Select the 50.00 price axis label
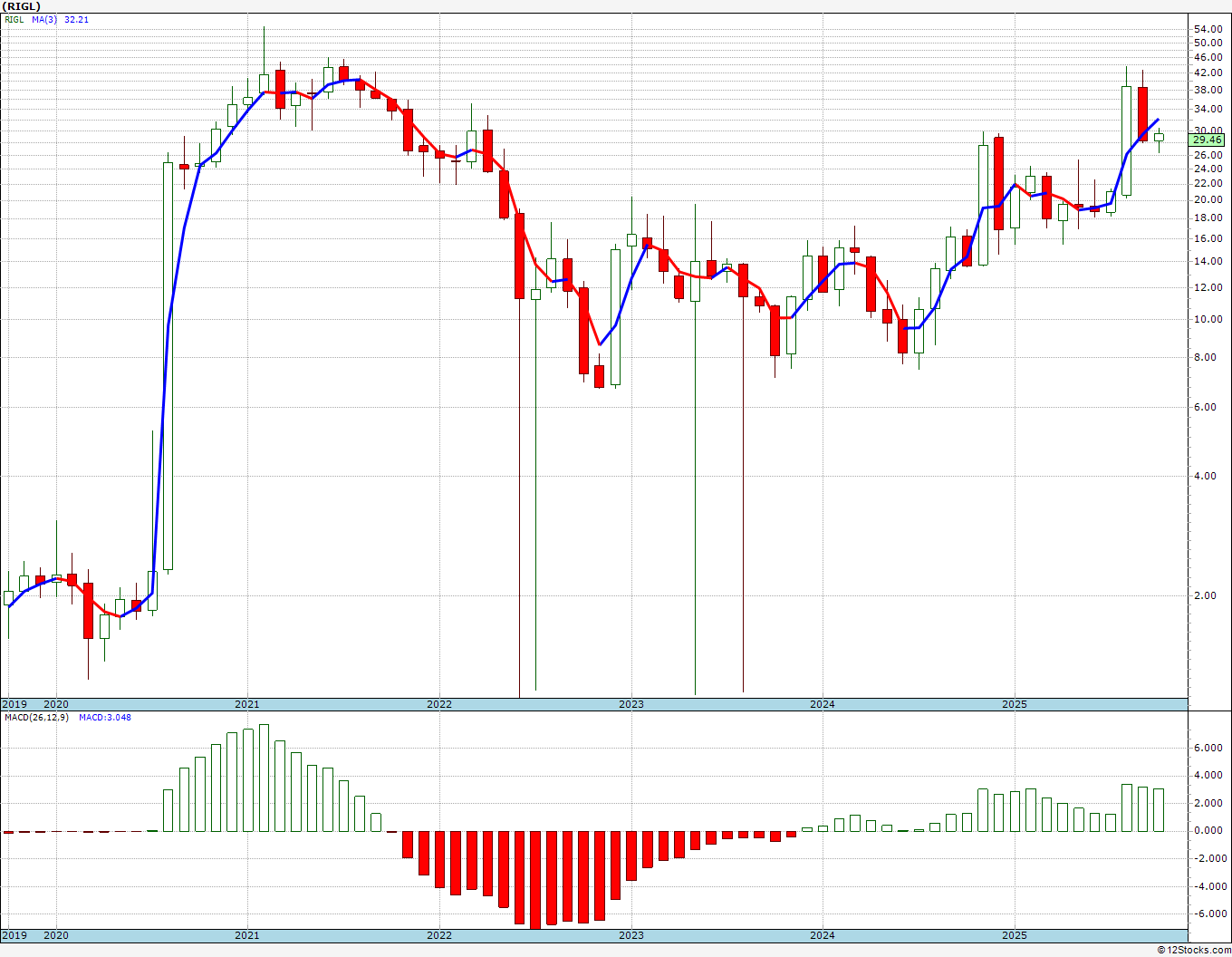Image resolution: width=1232 pixels, height=957 pixels. pyautogui.click(x=1208, y=43)
